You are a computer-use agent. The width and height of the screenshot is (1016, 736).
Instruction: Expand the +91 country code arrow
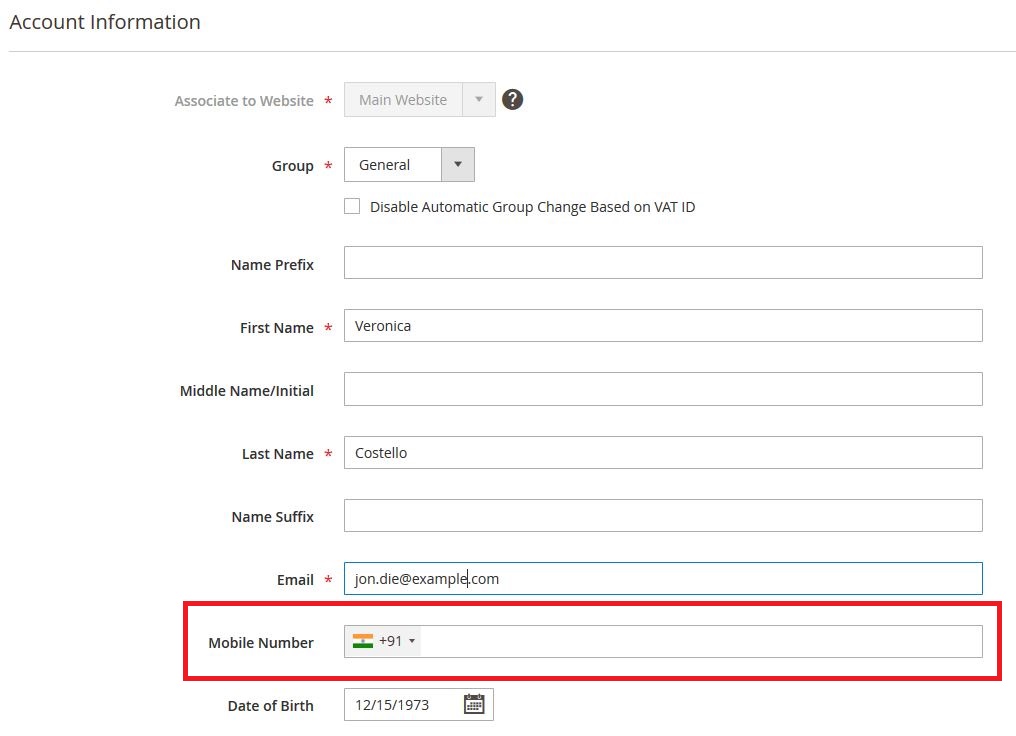point(412,642)
